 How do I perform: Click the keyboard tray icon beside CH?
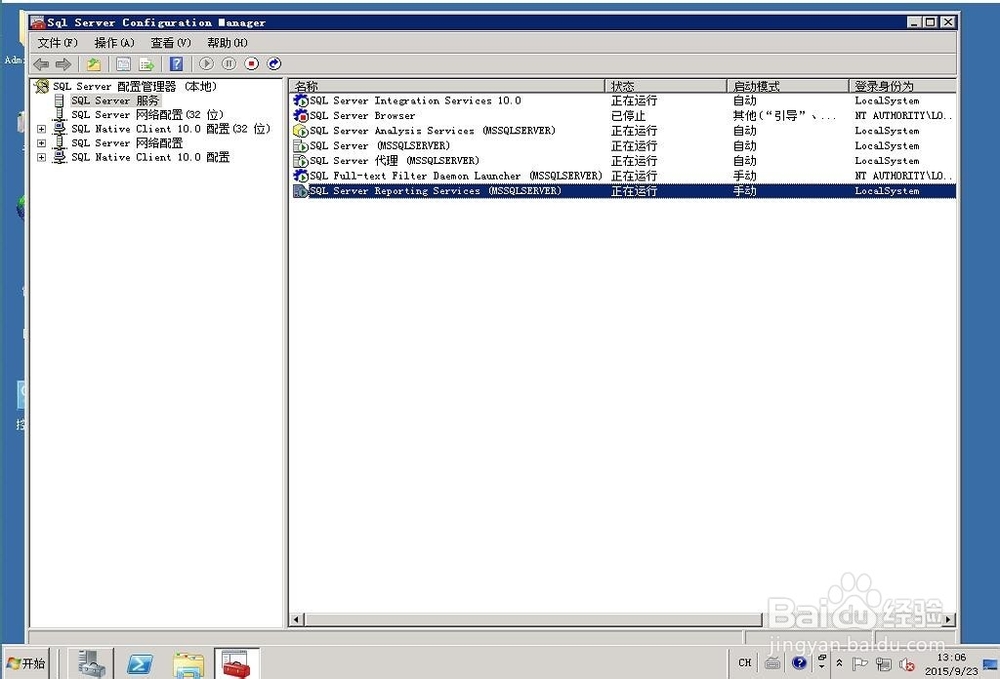772,663
